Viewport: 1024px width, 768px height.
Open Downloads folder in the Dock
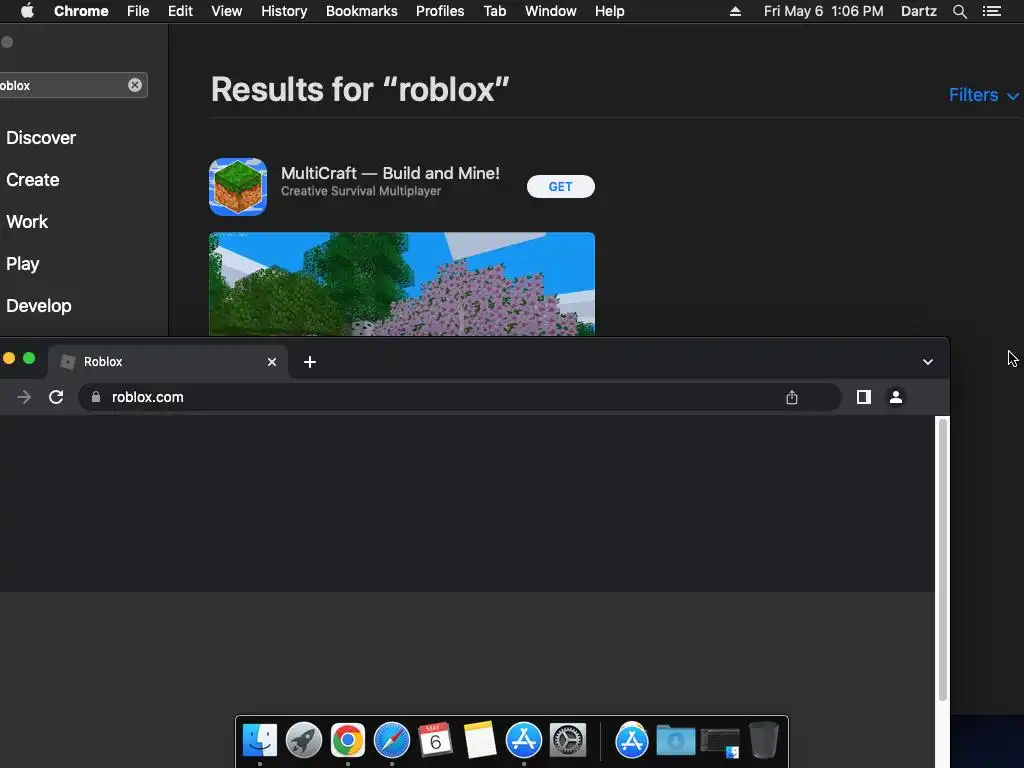(675, 741)
